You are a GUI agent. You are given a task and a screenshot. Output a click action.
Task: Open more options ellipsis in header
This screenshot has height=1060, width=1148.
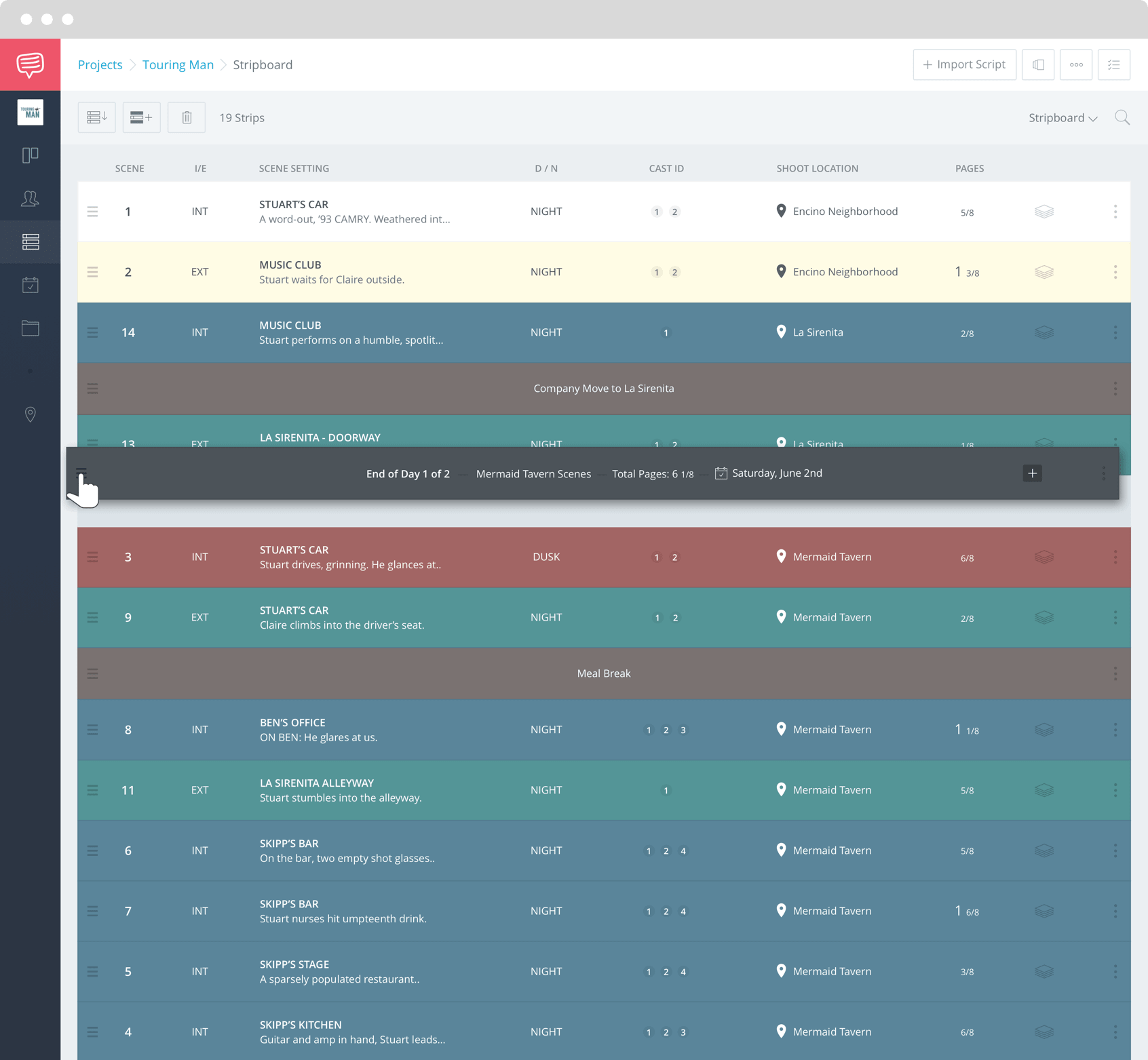pos(1075,64)
